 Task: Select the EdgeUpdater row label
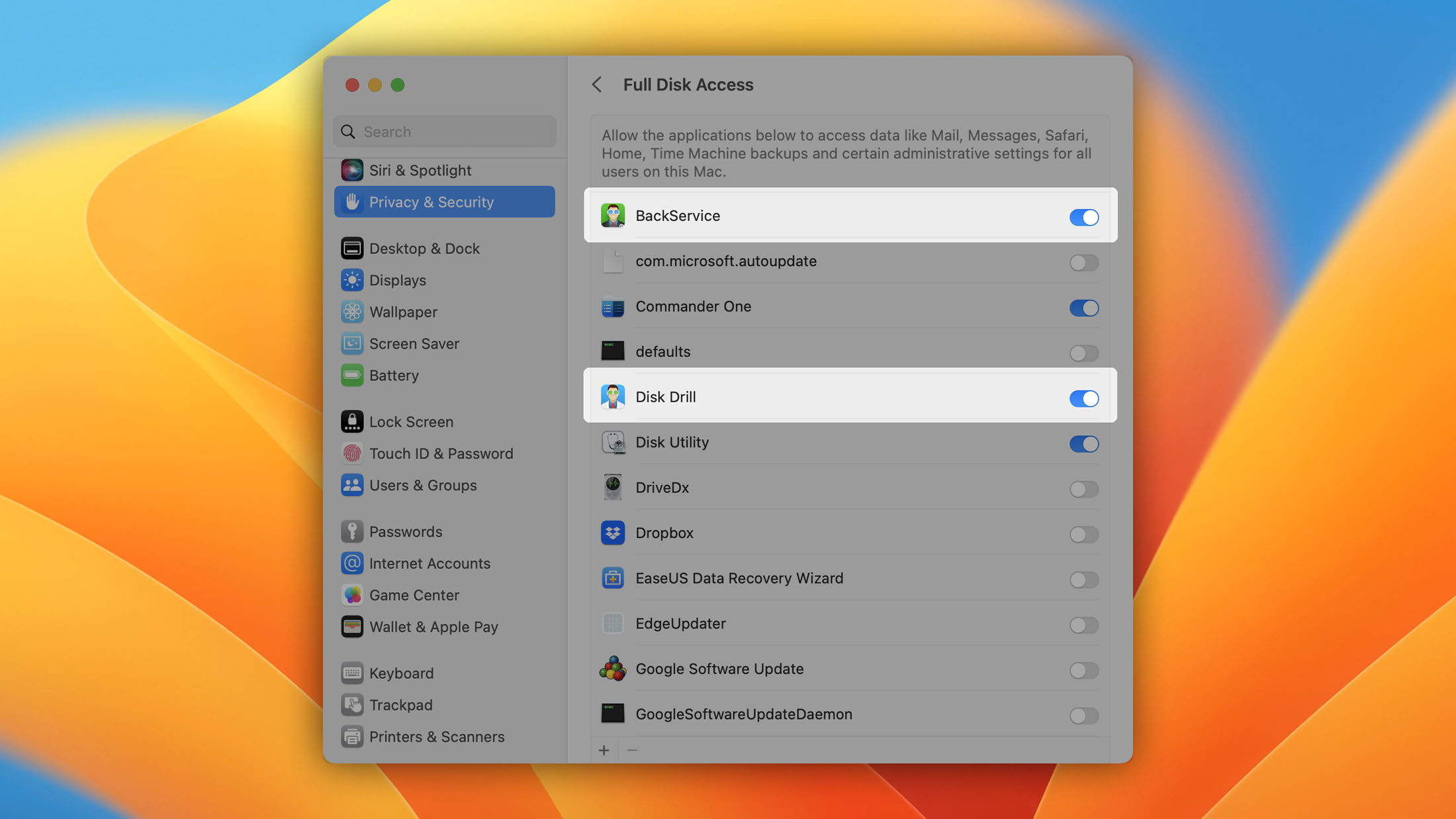coord(680,624)
